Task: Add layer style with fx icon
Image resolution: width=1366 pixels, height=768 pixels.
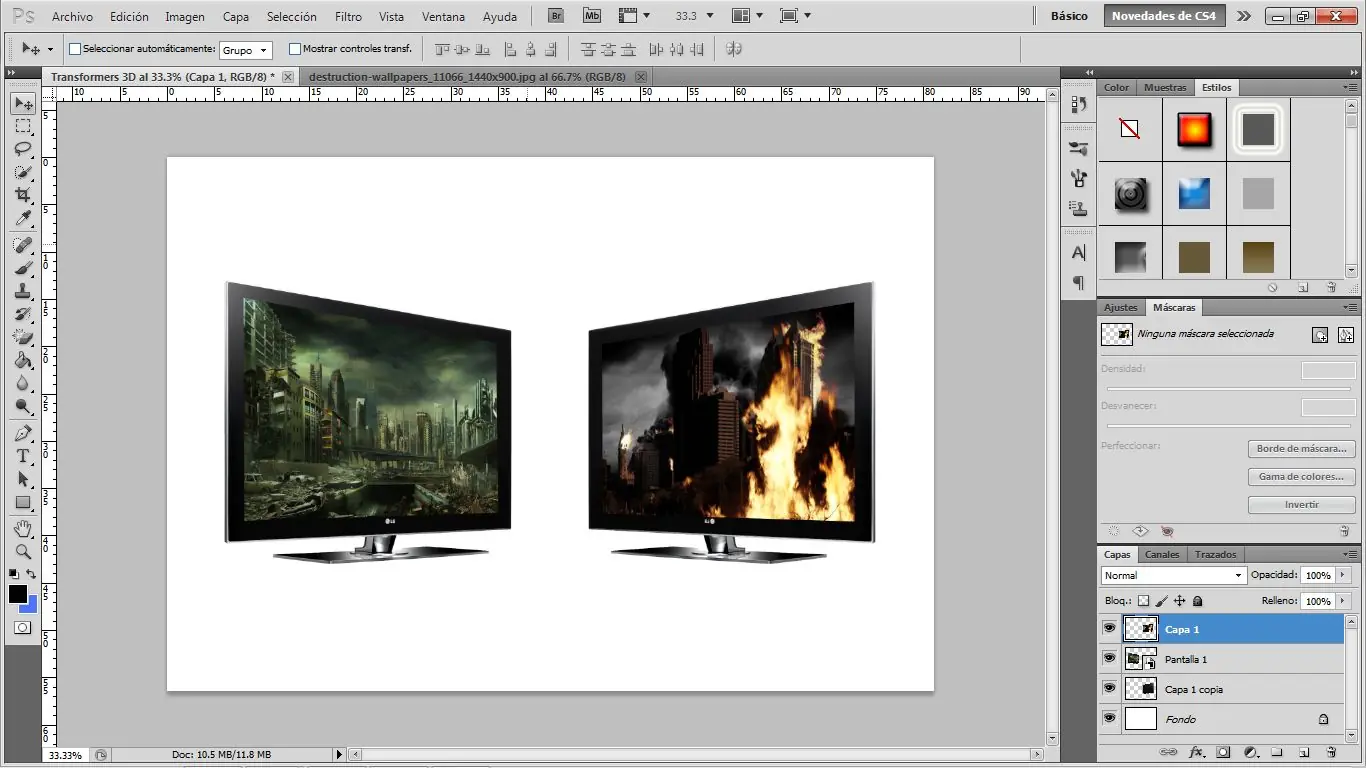Action: (1195, 752)
